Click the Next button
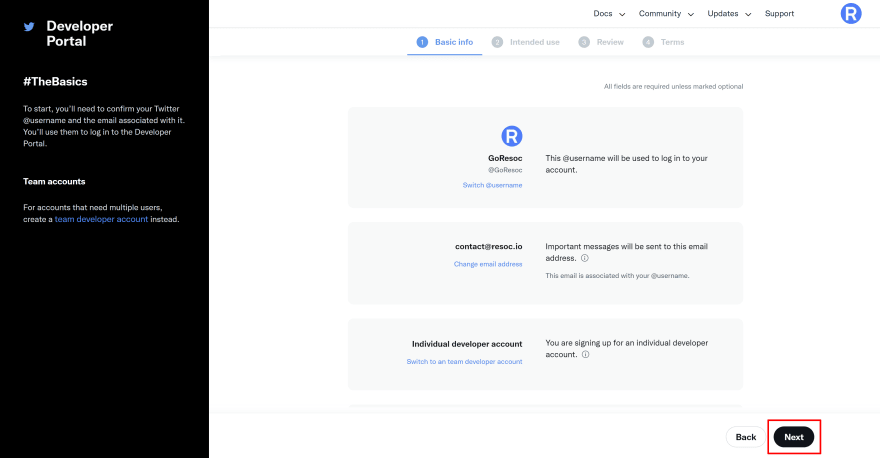Image resolution: width=880 pixels, height=458 pixels. click(794, 437)
